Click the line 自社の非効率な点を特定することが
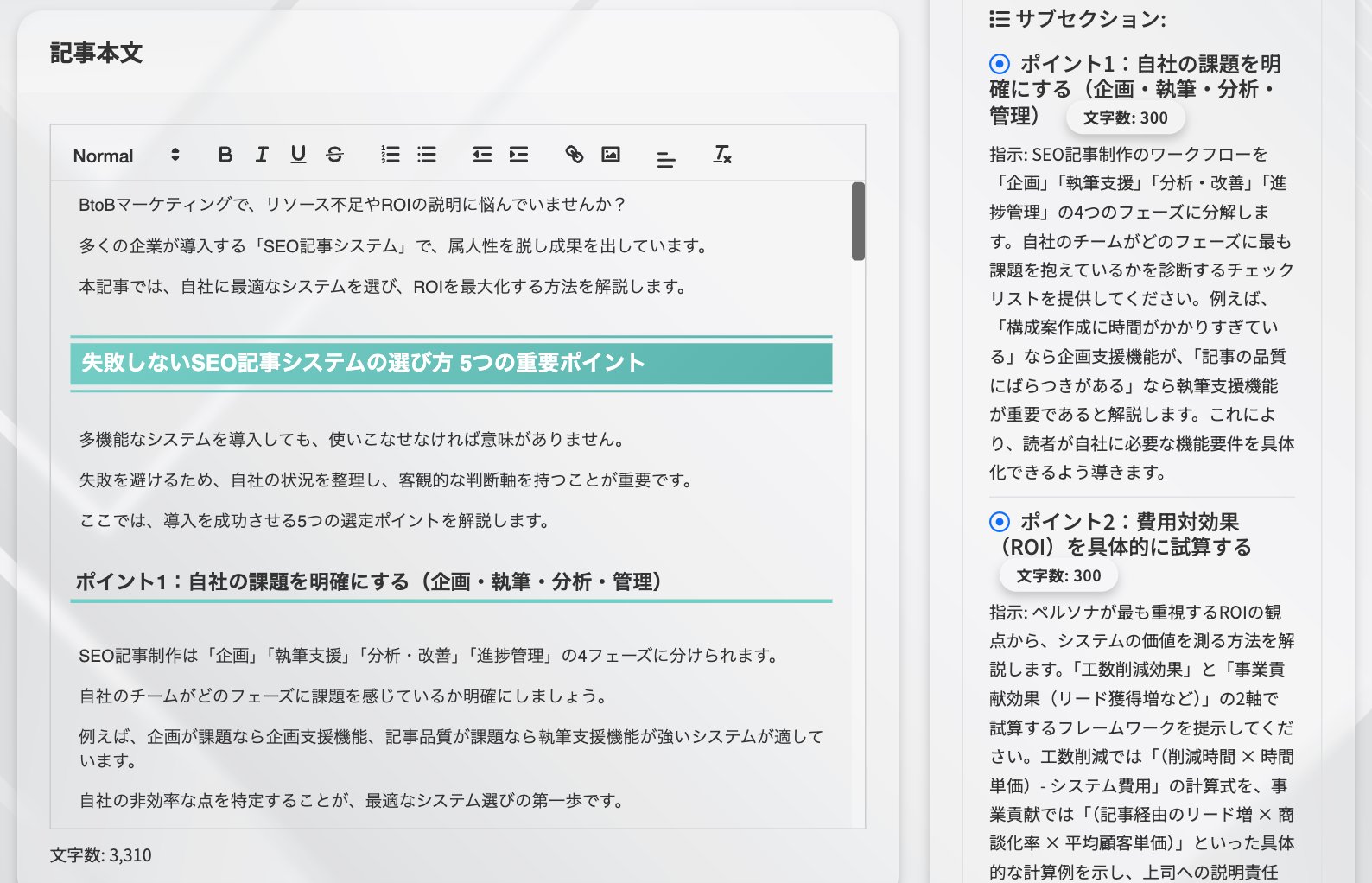 click(353, 801)
